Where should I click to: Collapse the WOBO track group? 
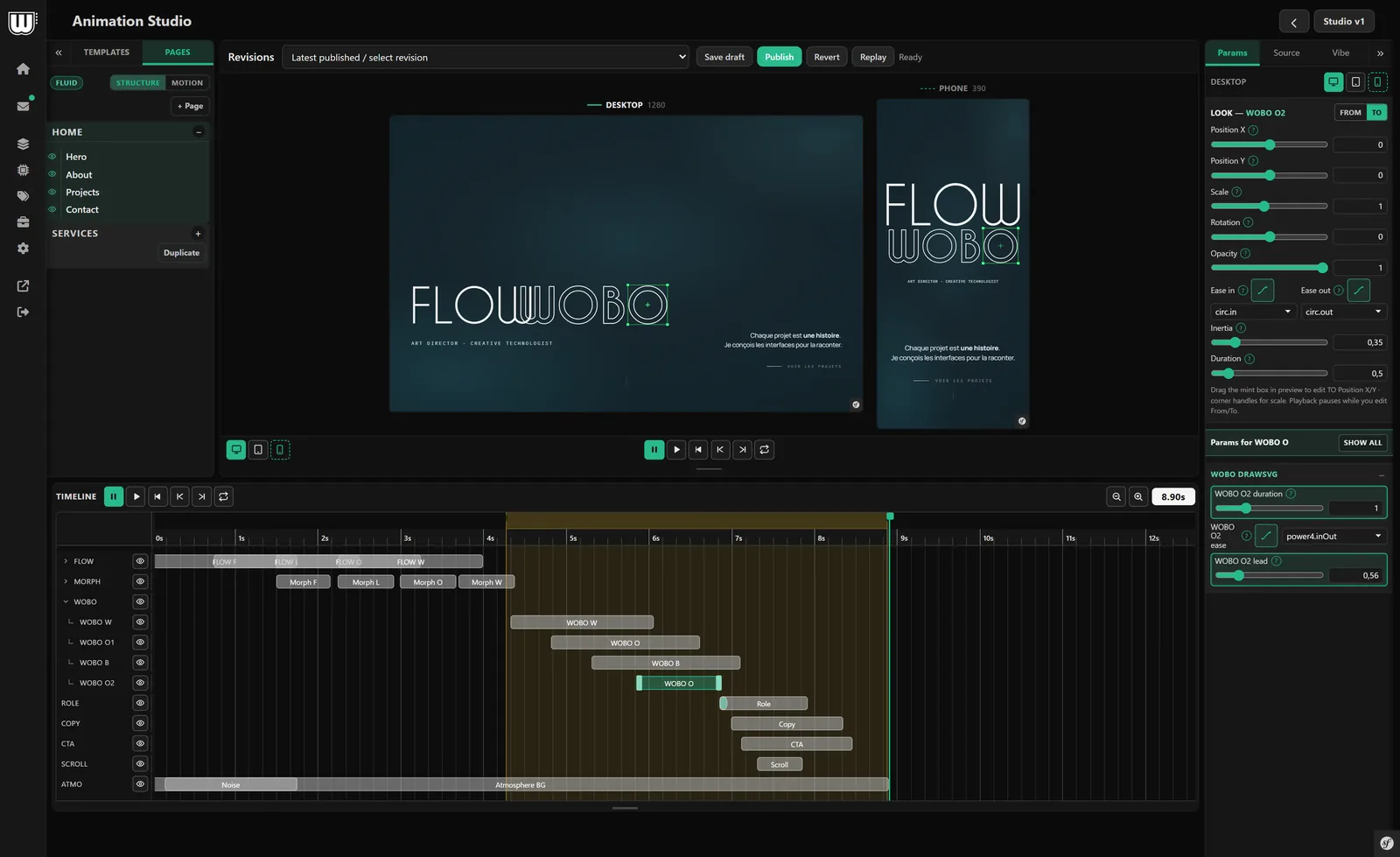pos(66,602)
